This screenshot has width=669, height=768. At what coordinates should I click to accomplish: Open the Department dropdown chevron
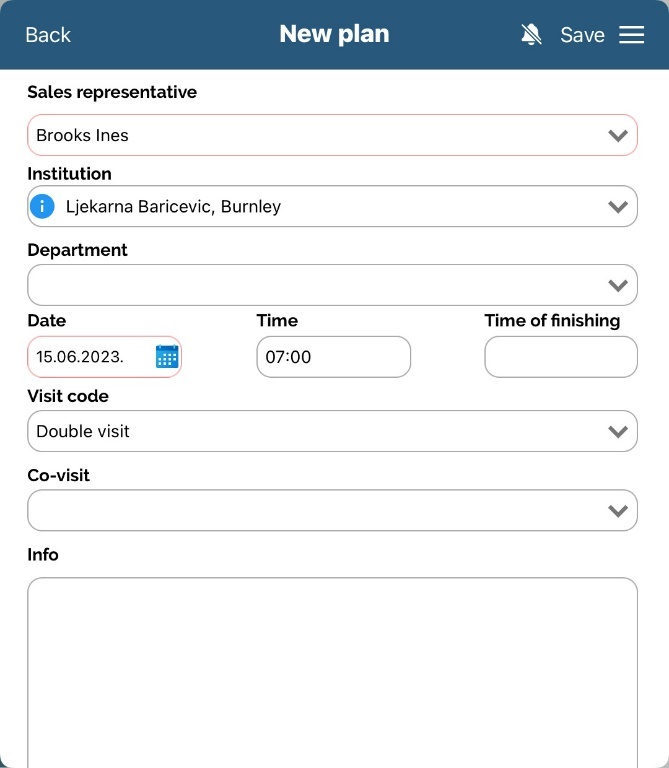[618, 286]
